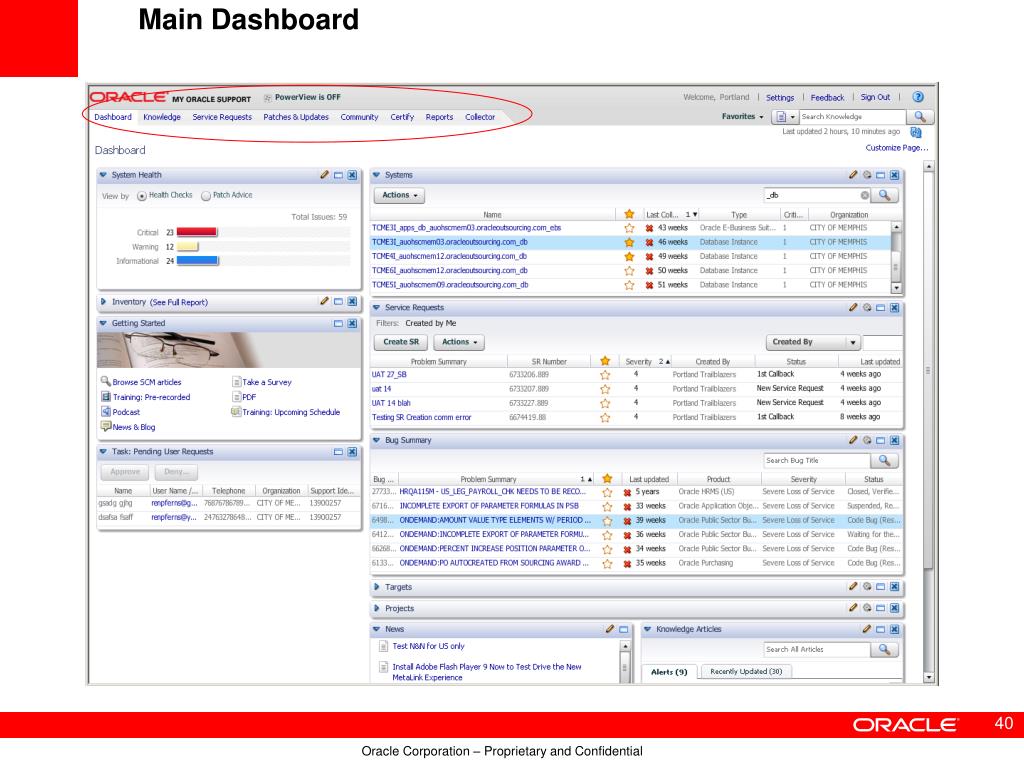Expand the Targets panel
1024x768 pixels.
[x=376, y=587]
